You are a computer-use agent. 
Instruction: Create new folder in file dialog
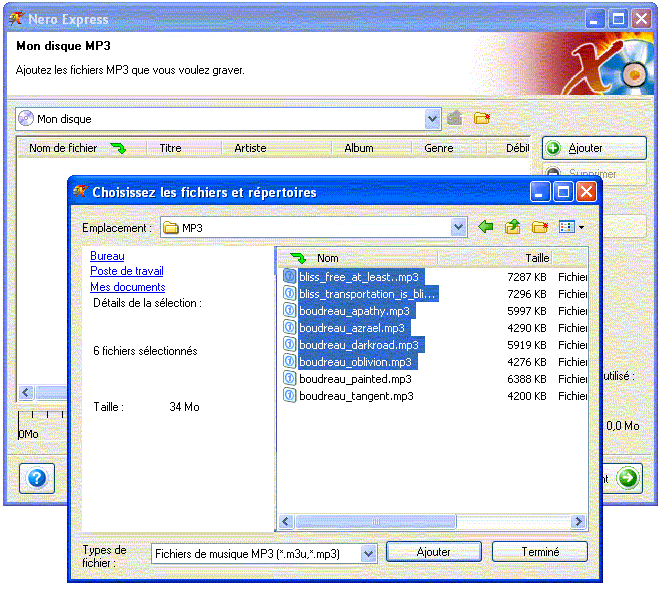[540, 227]
